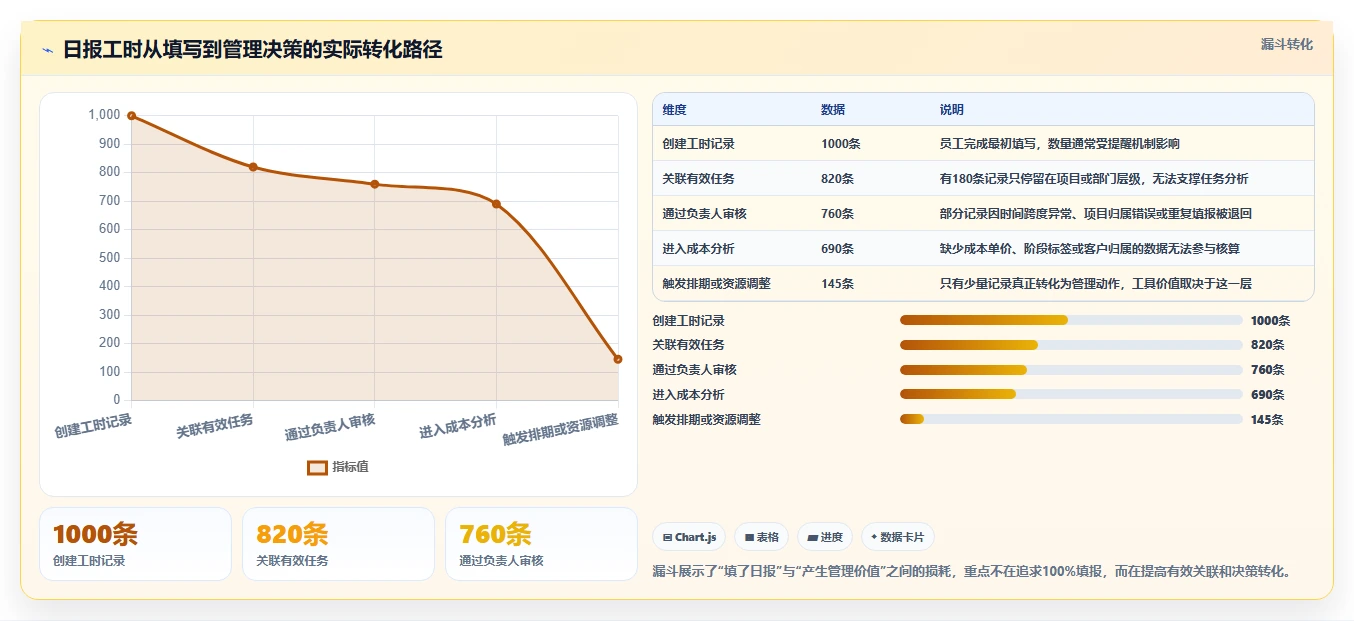Click the 通过负责人审核 progress bar
Image resolution: width=1354 pixels, height=621 pixels.
pyautogui.click(x=1071, y=370)
